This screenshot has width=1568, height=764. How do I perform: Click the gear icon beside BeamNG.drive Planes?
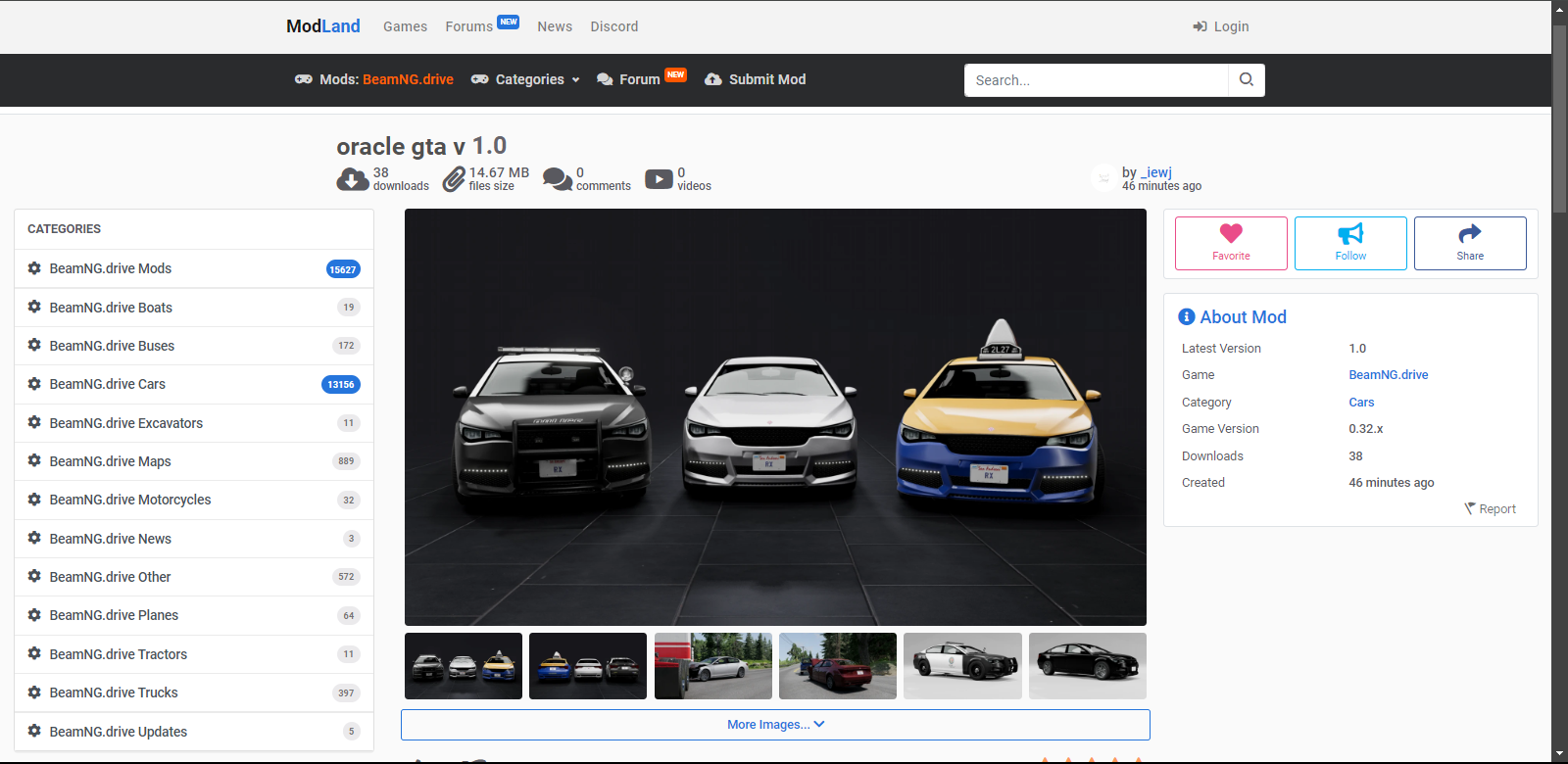[34, 615]
